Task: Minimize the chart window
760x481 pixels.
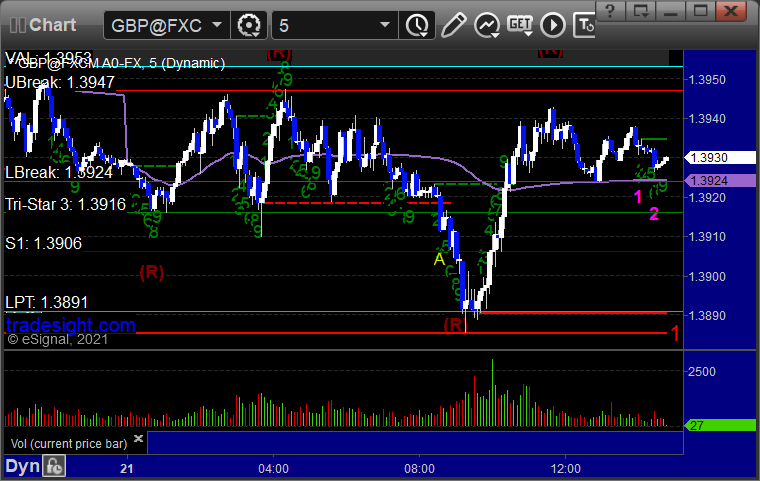Action: [670, 11]
